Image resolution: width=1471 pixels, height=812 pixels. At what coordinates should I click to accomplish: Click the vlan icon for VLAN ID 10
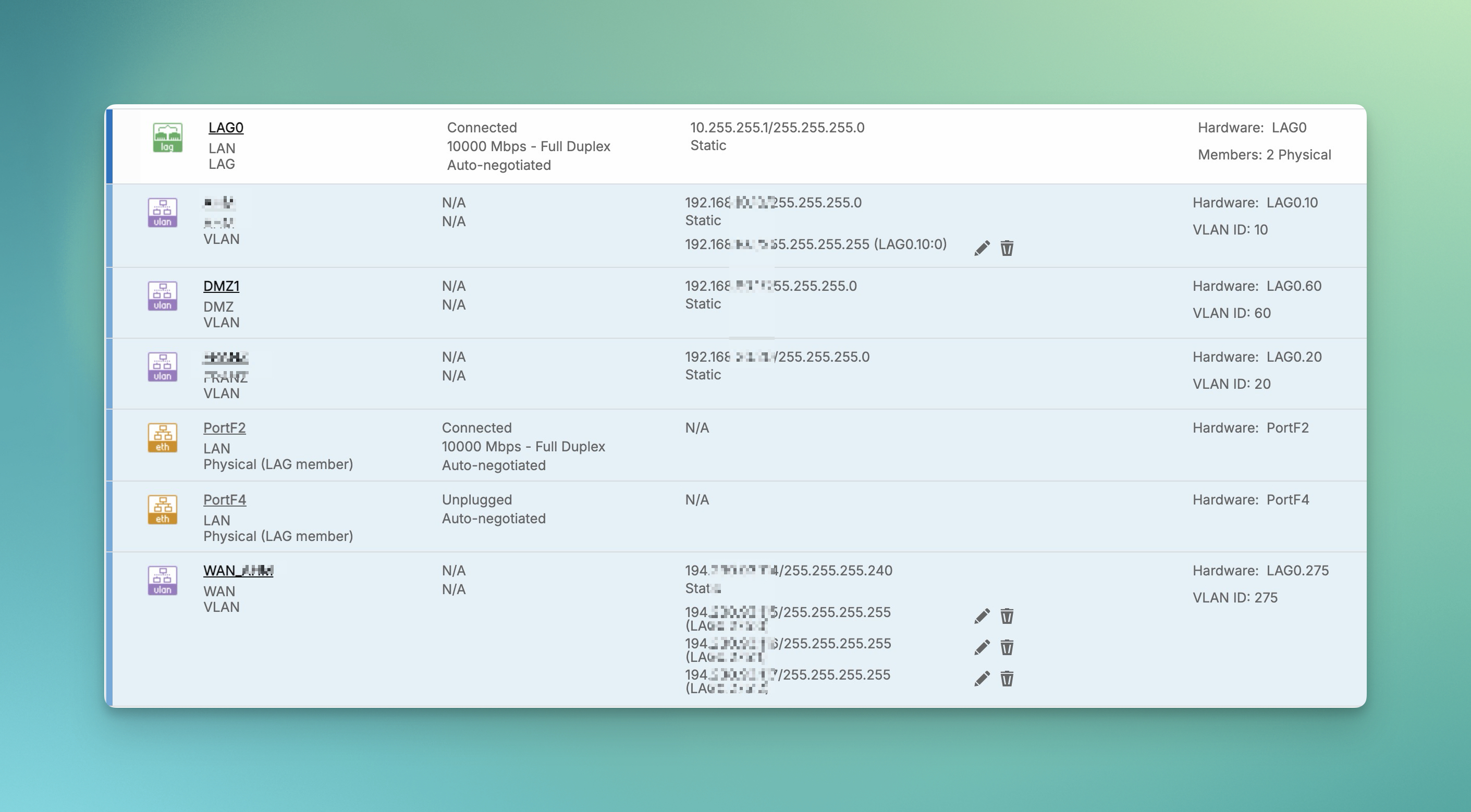pyautogui.click(x=162, y=213)
